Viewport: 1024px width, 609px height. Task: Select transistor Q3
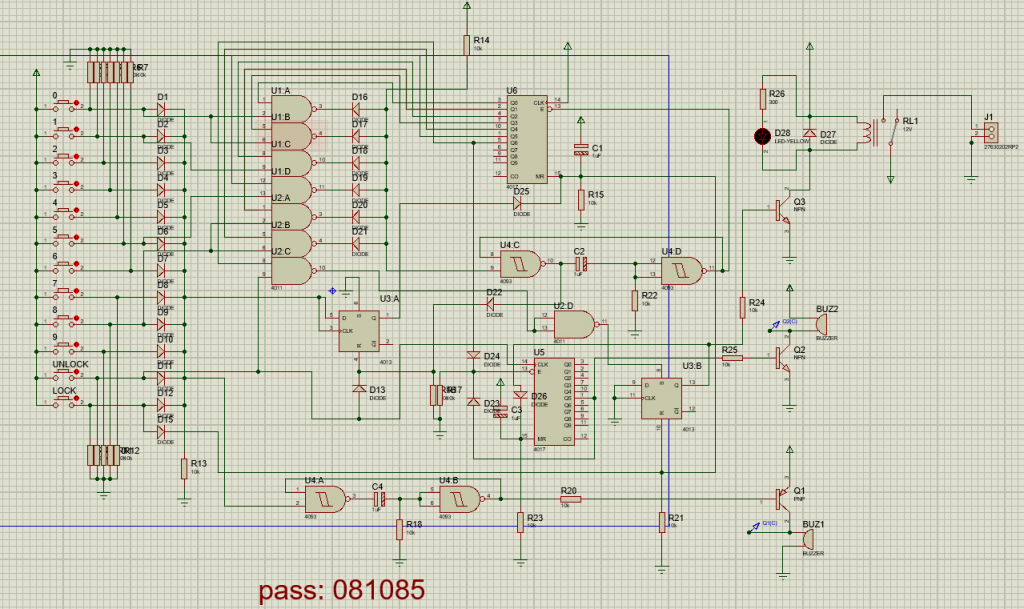(x=783, y=210)
